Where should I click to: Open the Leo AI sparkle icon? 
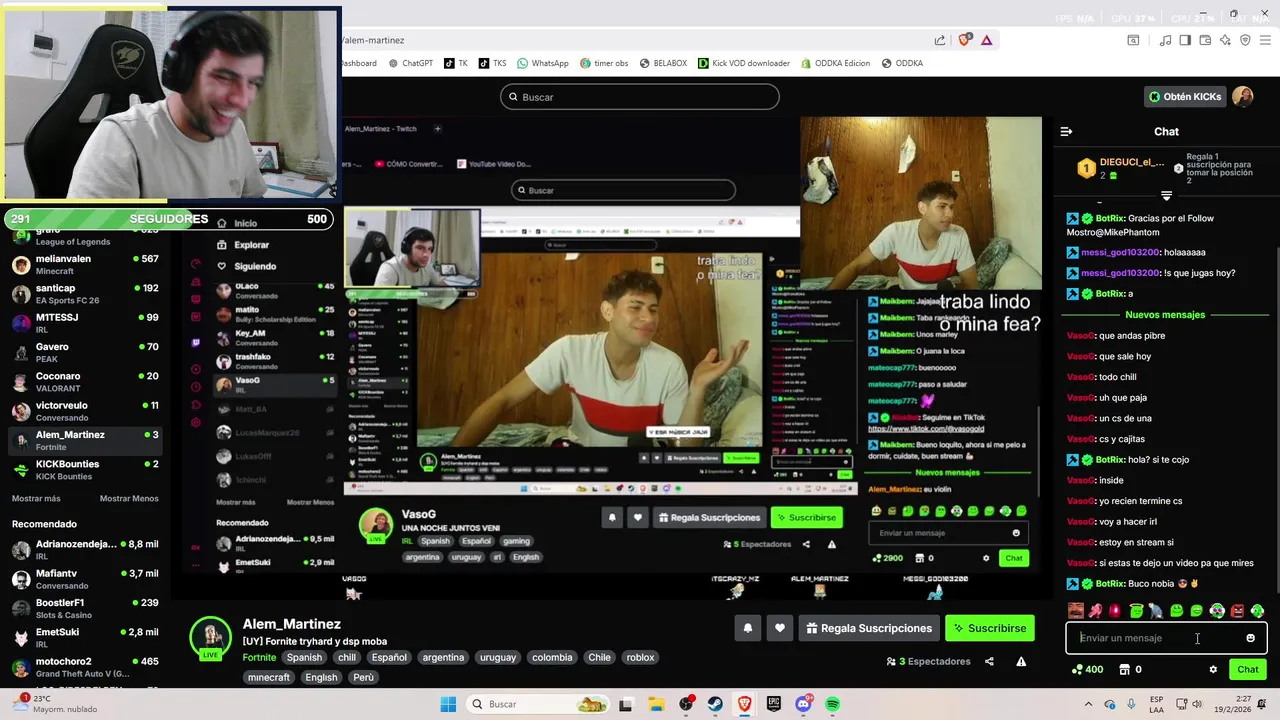point(1225,40)
